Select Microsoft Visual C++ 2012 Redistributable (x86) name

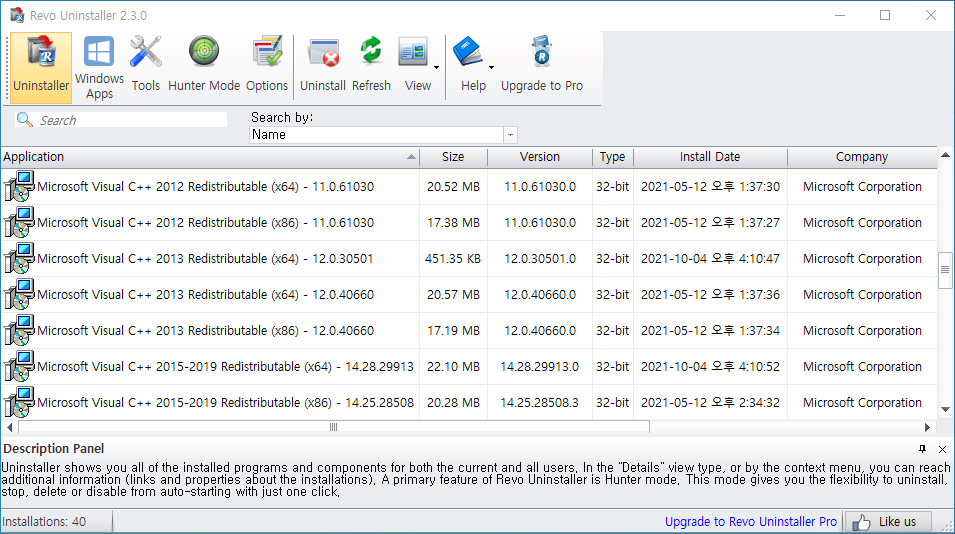(x=205, y=222)
